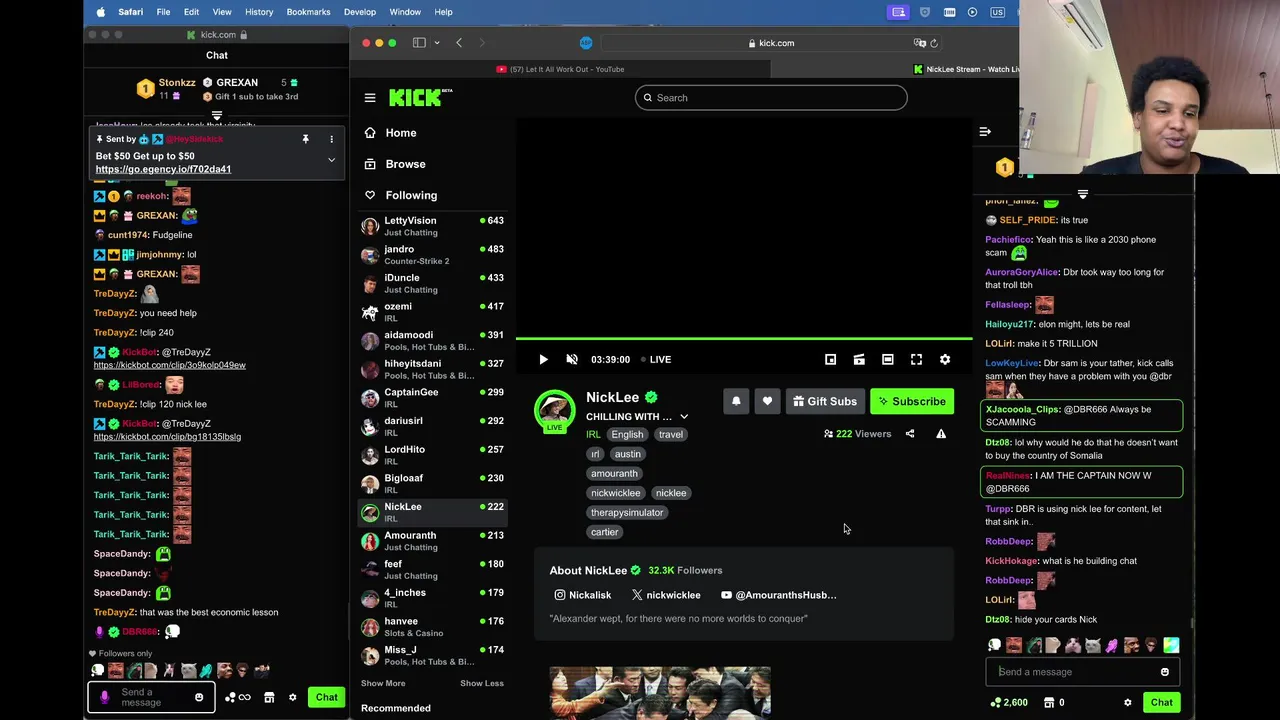Select the travel tag
This screenshot has height=720, width=1280.
click(x=671, y=435)
